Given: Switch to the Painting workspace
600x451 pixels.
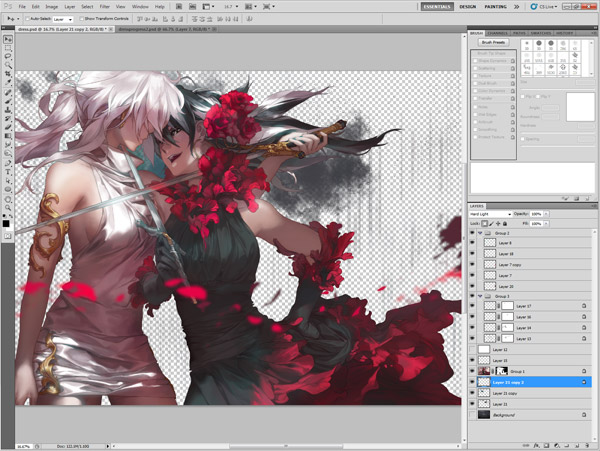Looking at the screenshot, I should pos(496,7).
